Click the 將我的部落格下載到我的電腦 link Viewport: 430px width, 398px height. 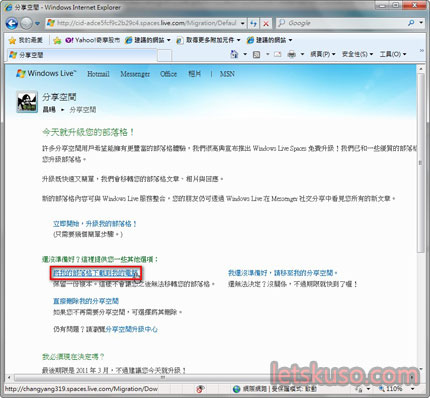pyautogui.click(x=95, y=273)
